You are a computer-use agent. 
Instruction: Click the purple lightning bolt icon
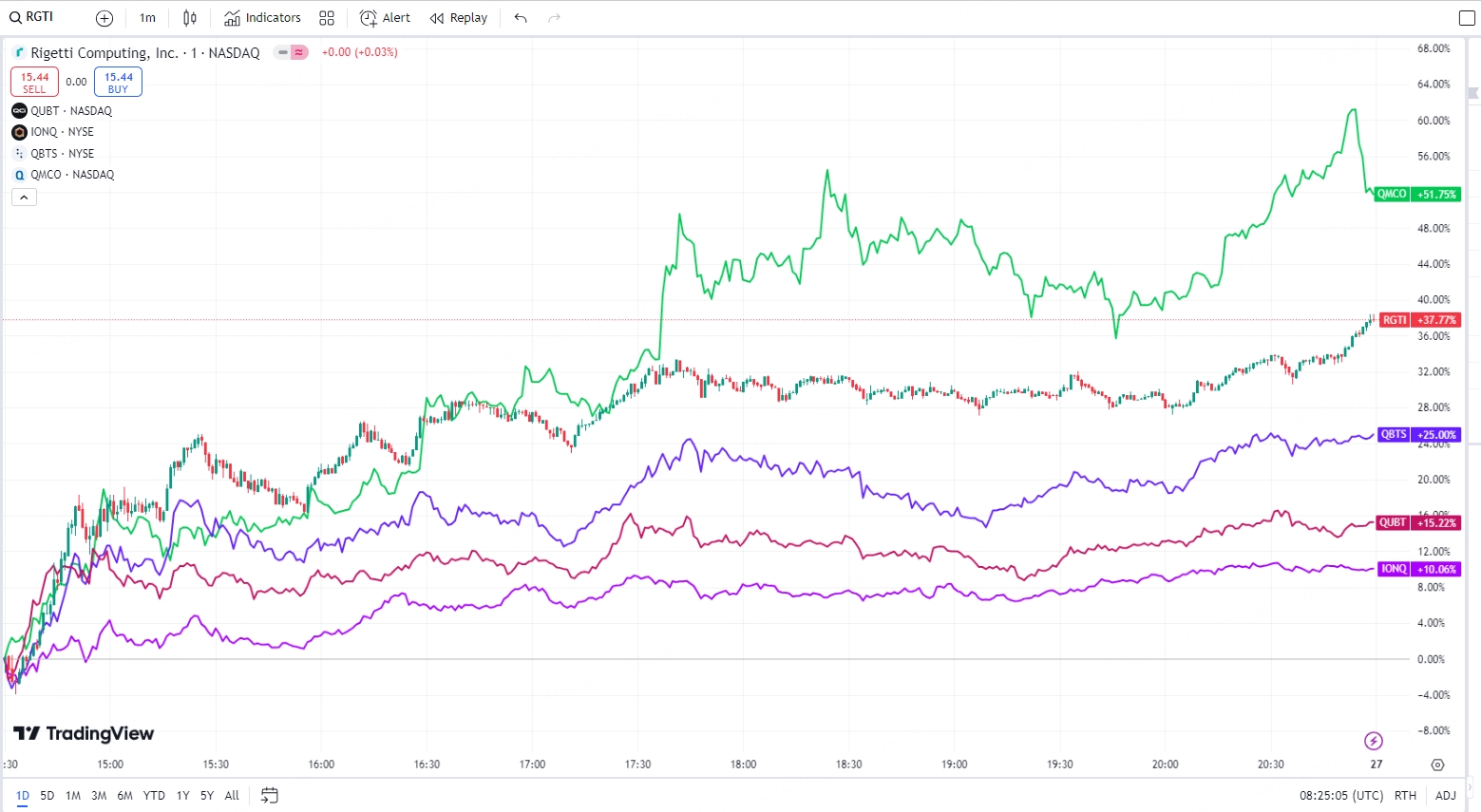click(x=1373, y=741)
